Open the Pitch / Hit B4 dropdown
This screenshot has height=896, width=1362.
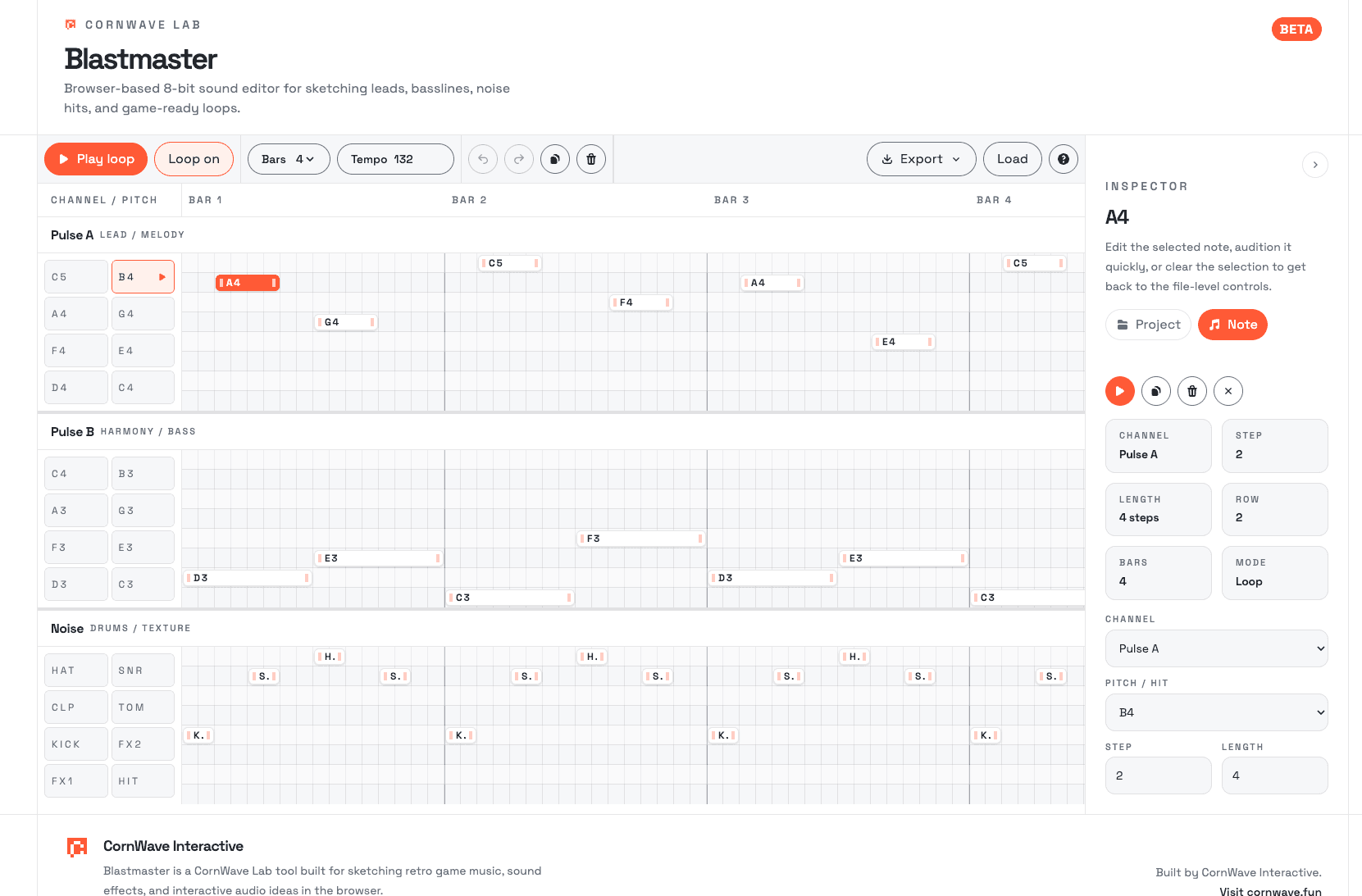pyautogui.click(x=1217, y=712)
